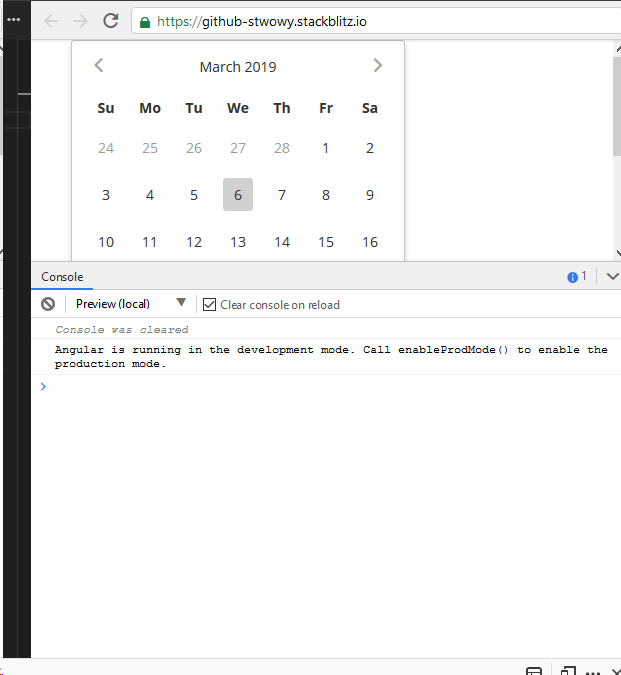This screenshot has width=621, height=675.
Task: Select March 14 in the calendar
Action: 282,242
